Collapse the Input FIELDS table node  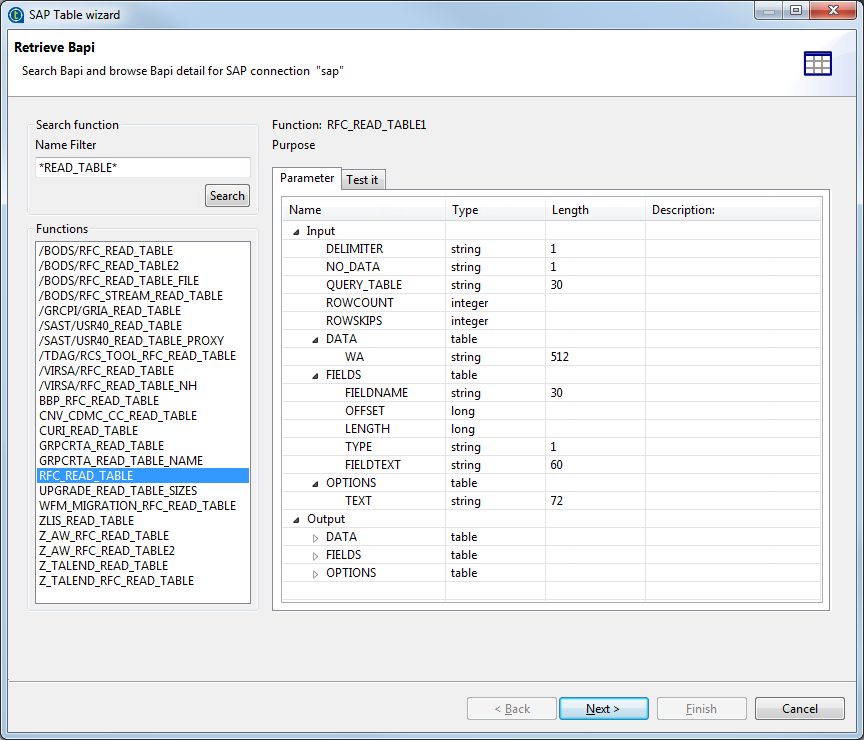(x=316, y=375)
